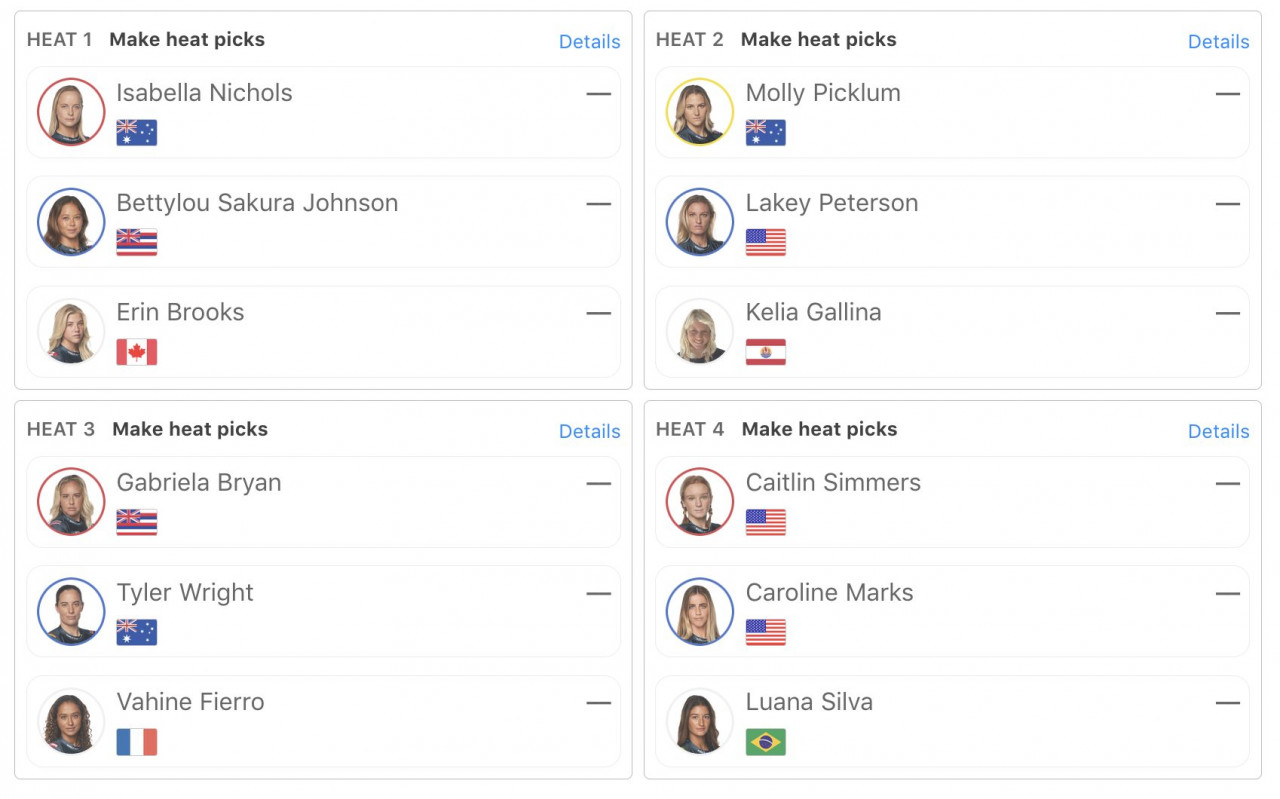Open Details for Heat 4

coord(1218,431)
